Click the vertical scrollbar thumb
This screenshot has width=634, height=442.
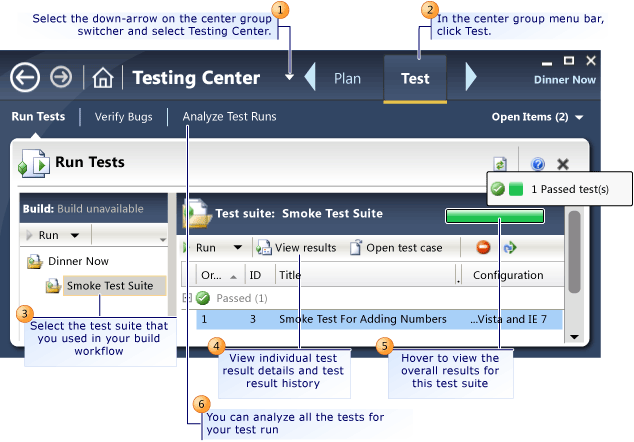[574, 251]
